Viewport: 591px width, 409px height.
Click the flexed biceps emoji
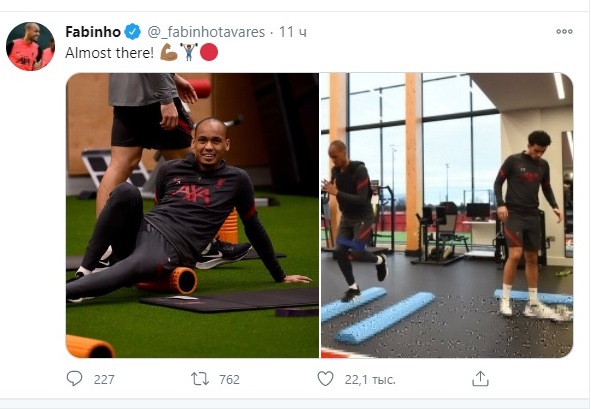169,52
